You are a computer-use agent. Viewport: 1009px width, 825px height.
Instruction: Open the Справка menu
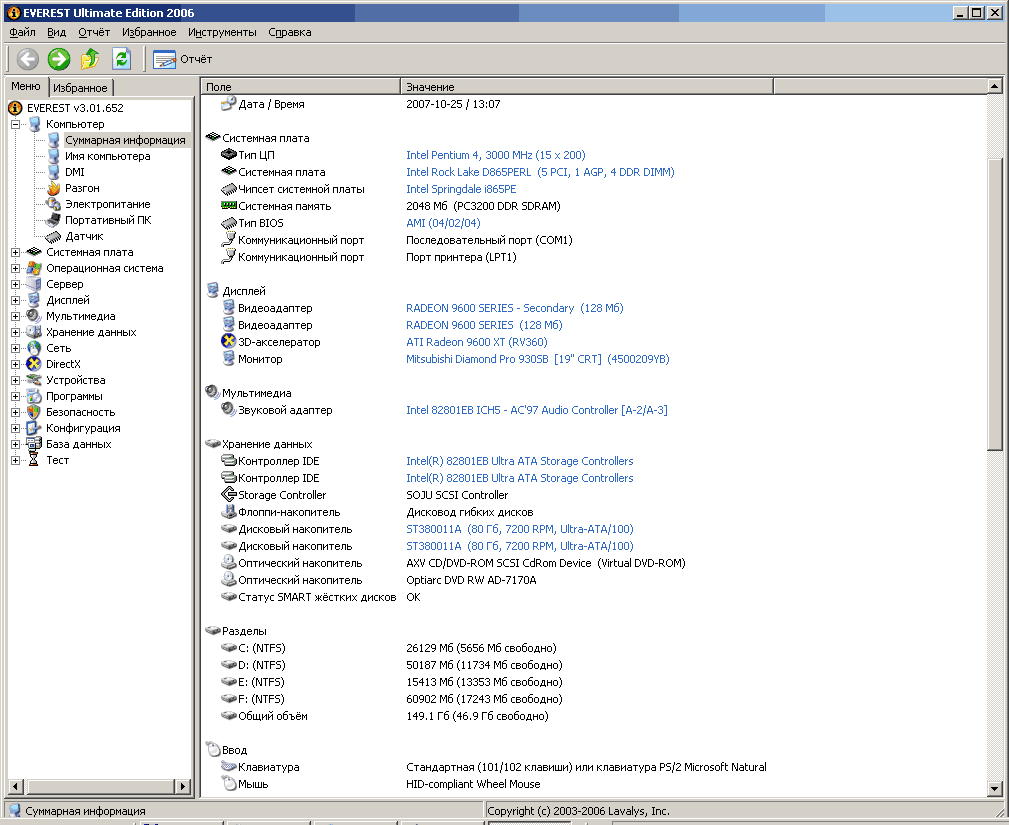coord(290,32)
